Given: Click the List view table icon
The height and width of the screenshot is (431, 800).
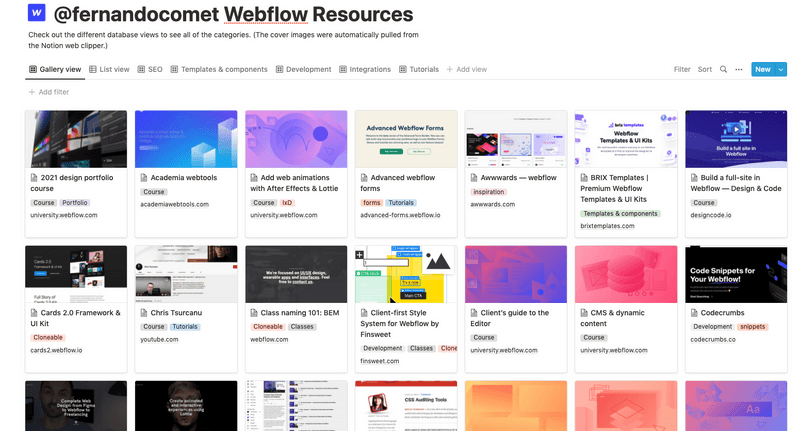Looking at the screenshot, I should [93, 69].
